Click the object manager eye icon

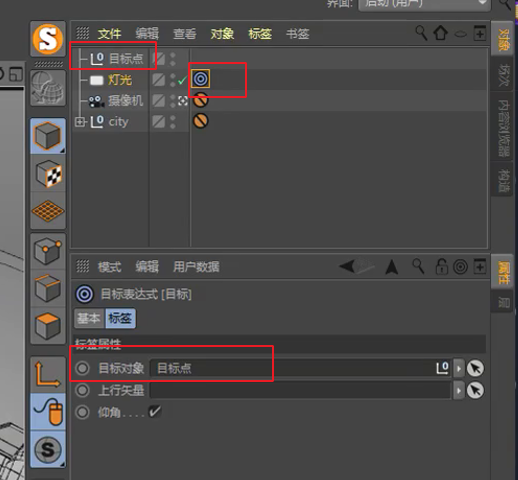(x=461, y=34)
